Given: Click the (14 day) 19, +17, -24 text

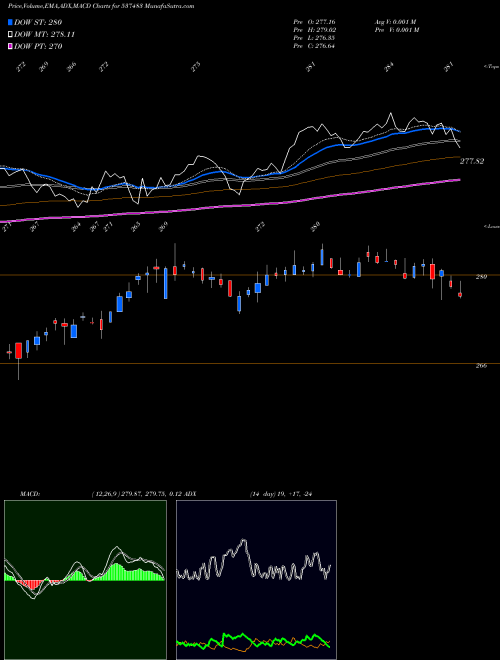Looking at the screenshot, I should 281,494.
